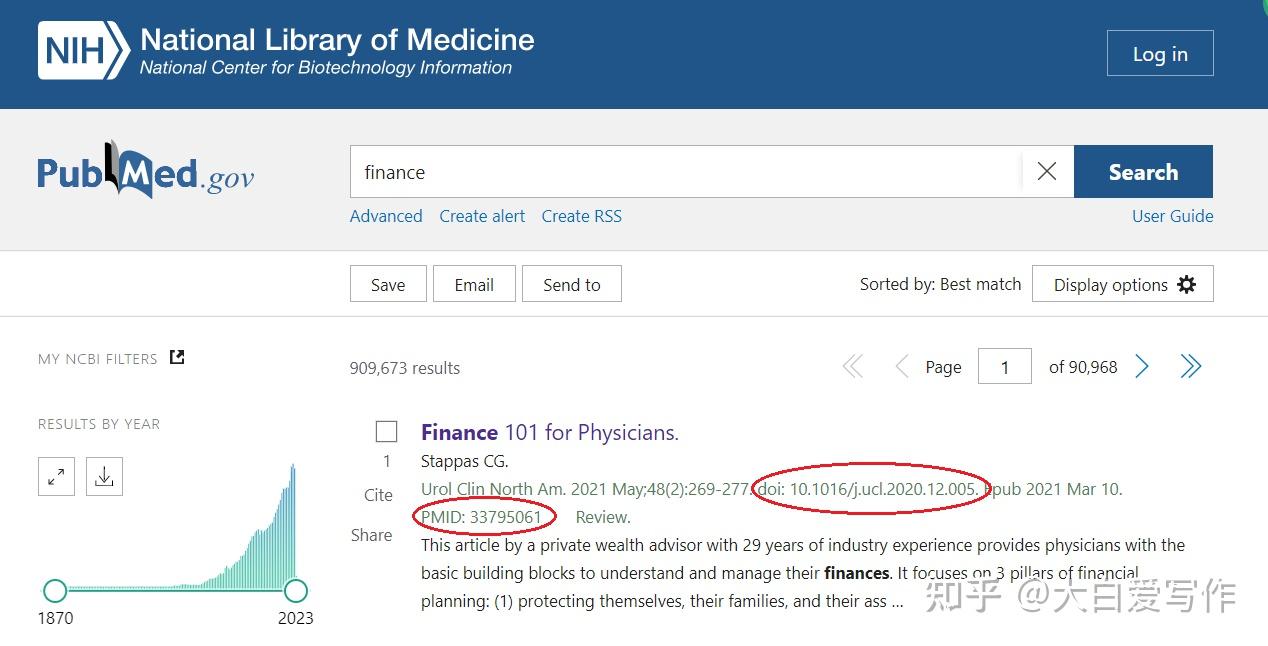Go to the next results page
Screen dimensions: 1268x646
click(1142, 366)
